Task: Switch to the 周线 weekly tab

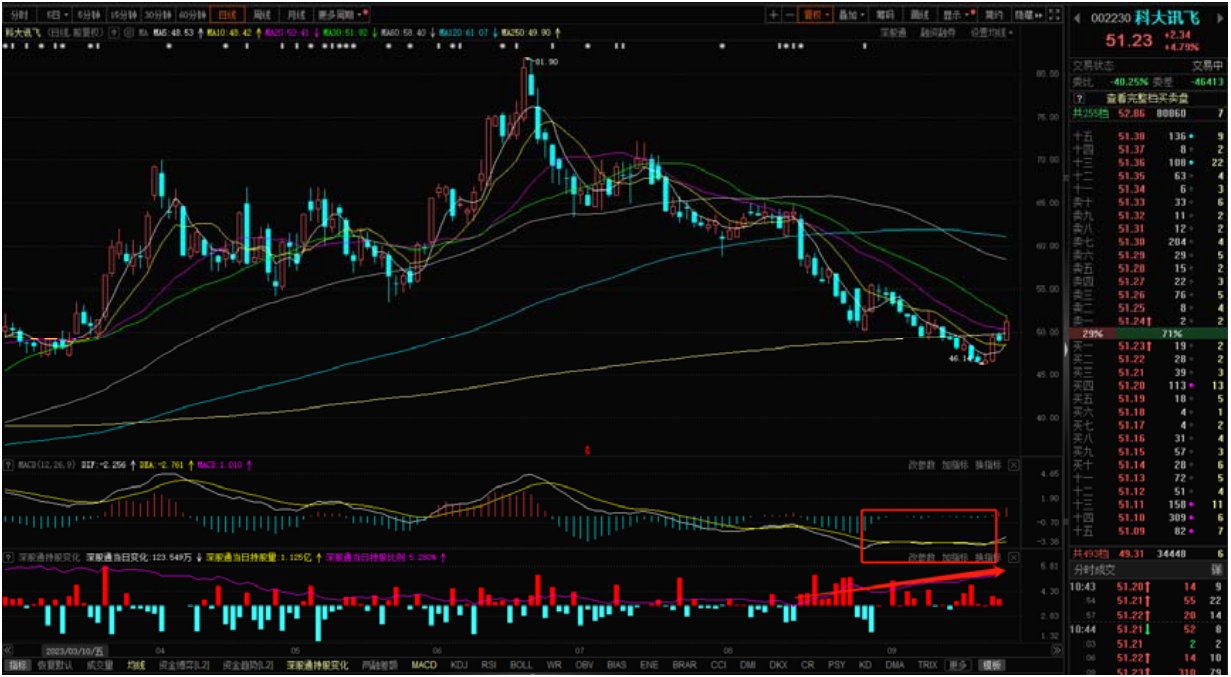Action: pyautogui.click(x=262, y=15)
